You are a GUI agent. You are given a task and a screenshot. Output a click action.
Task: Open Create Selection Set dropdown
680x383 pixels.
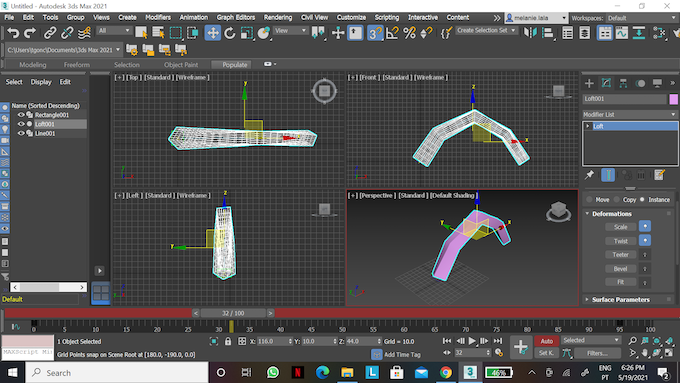(486, 31)
